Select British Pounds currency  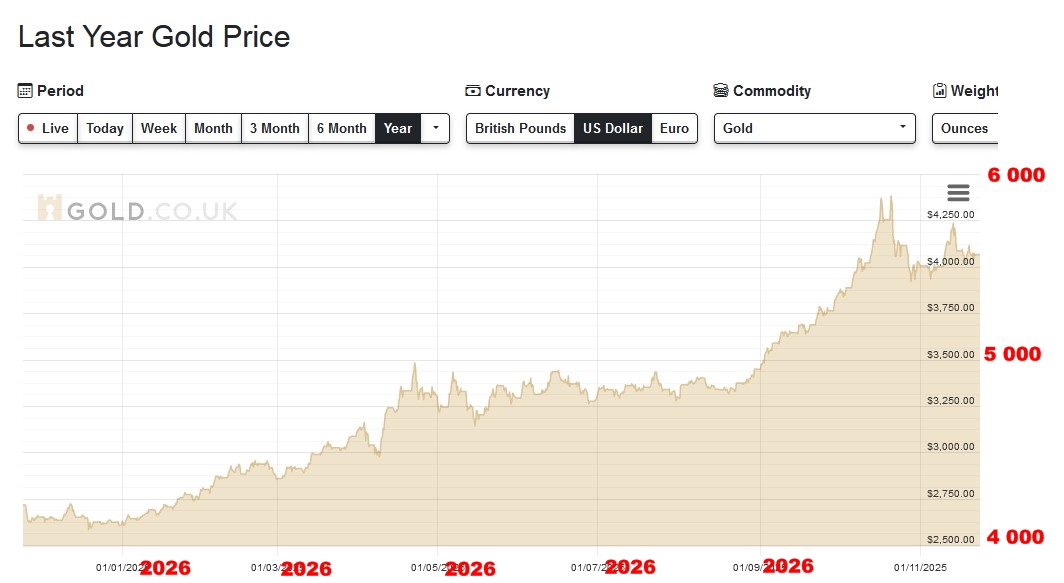[x=520, y=128]
